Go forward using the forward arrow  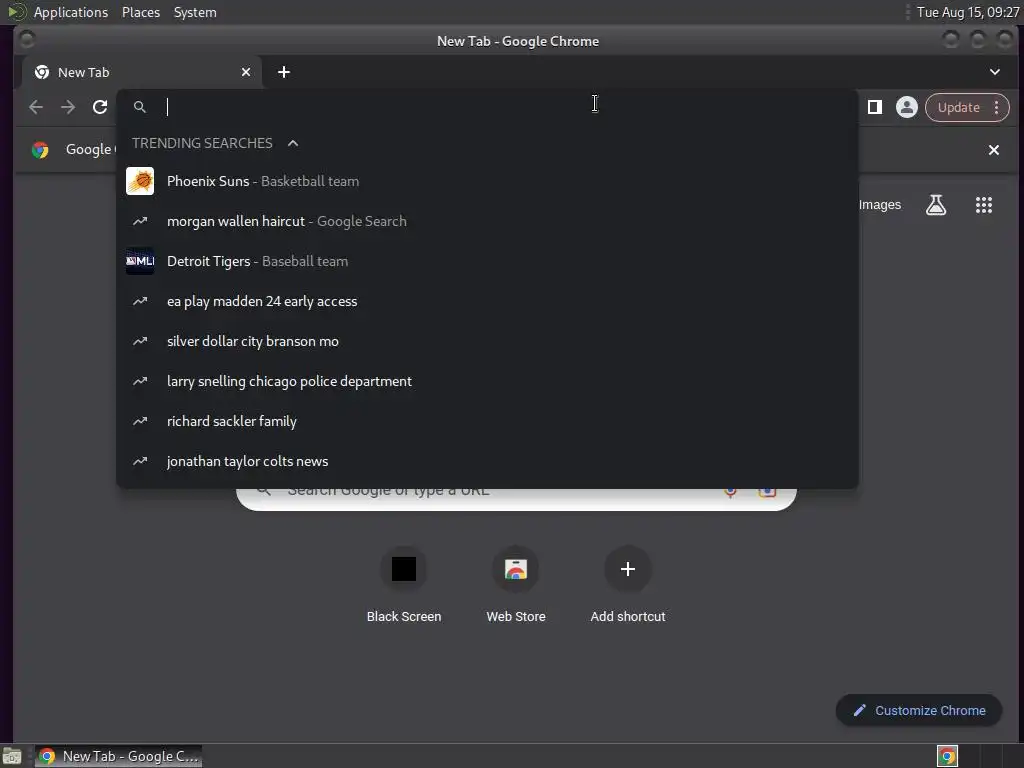[68, 107]
